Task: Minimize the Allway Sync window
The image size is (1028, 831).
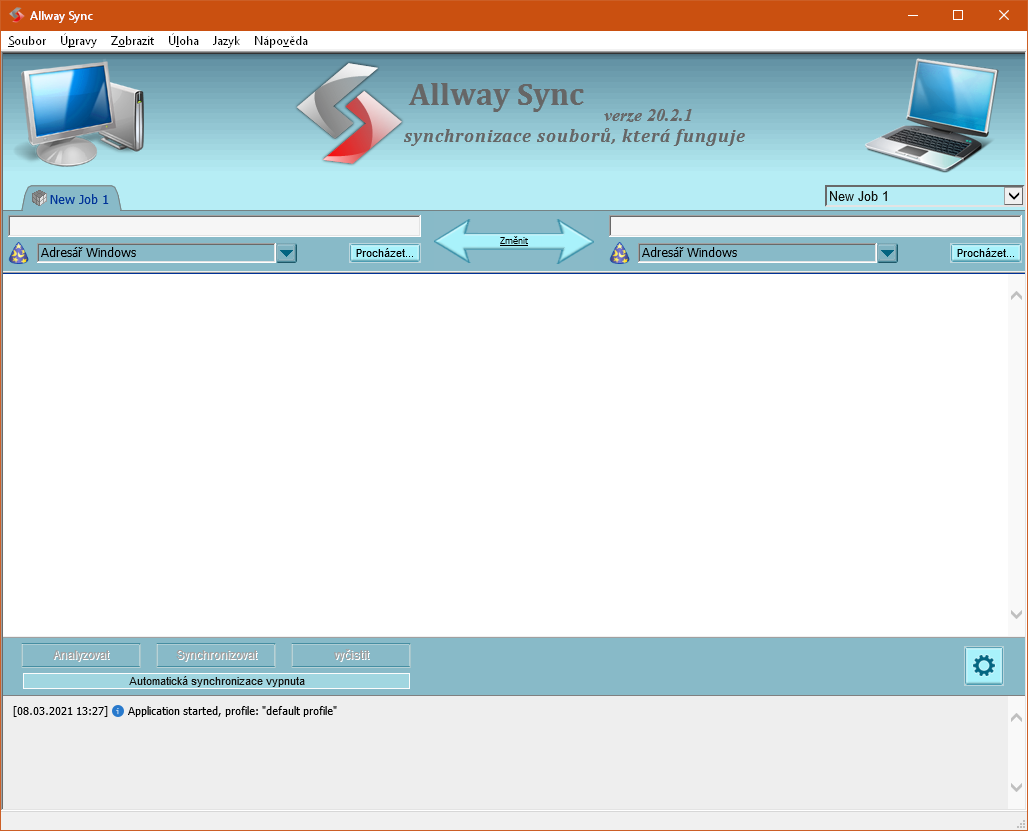Action: coord(913,15)
